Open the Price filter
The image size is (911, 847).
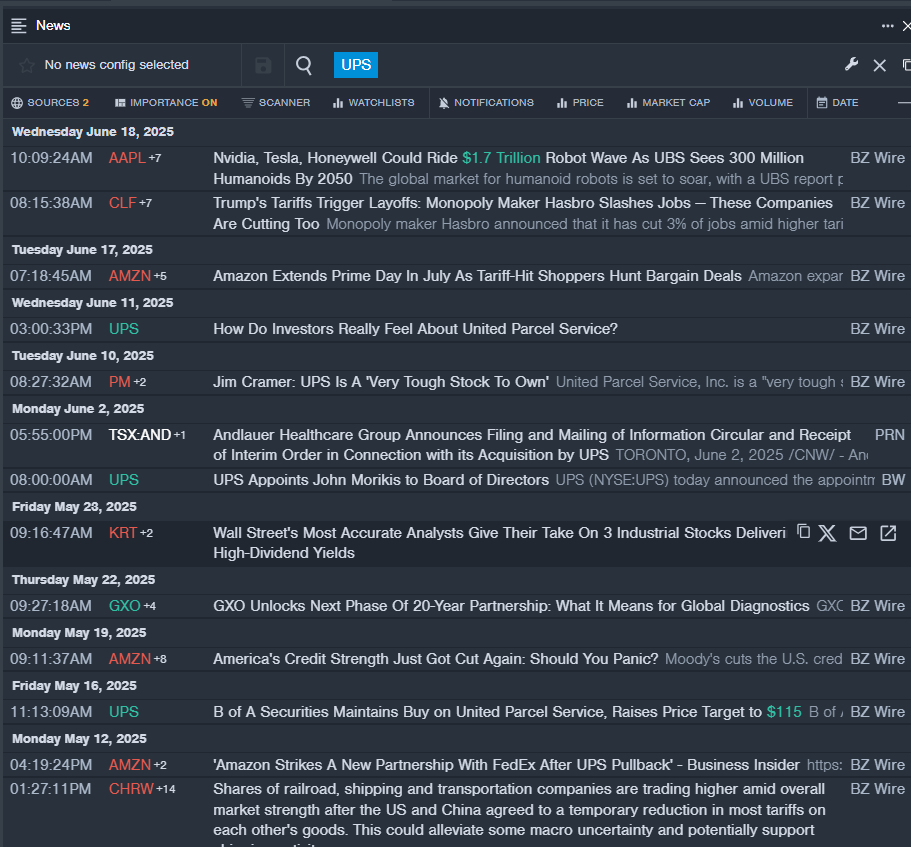pyautogui.click(x=580, y=103)
